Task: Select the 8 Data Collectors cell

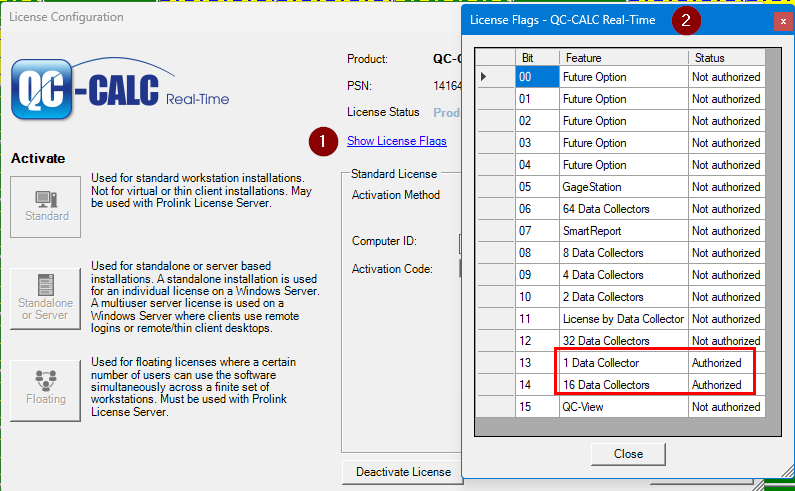Action: (x=624, y=253)
